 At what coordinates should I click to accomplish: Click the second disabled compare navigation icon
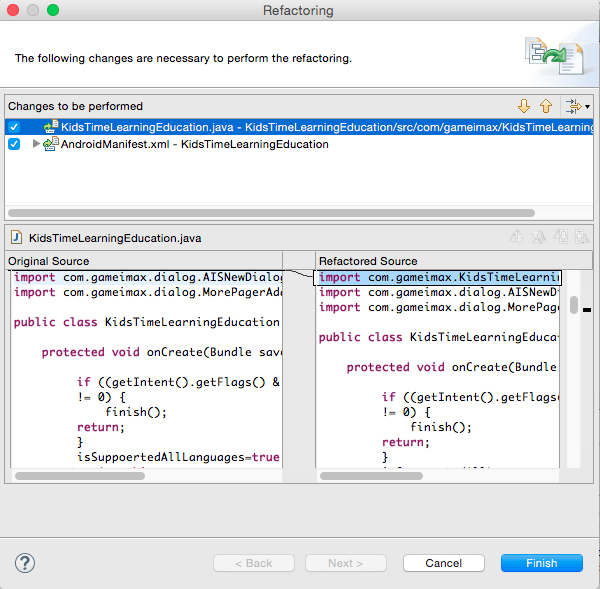click(x=538, y=237)
